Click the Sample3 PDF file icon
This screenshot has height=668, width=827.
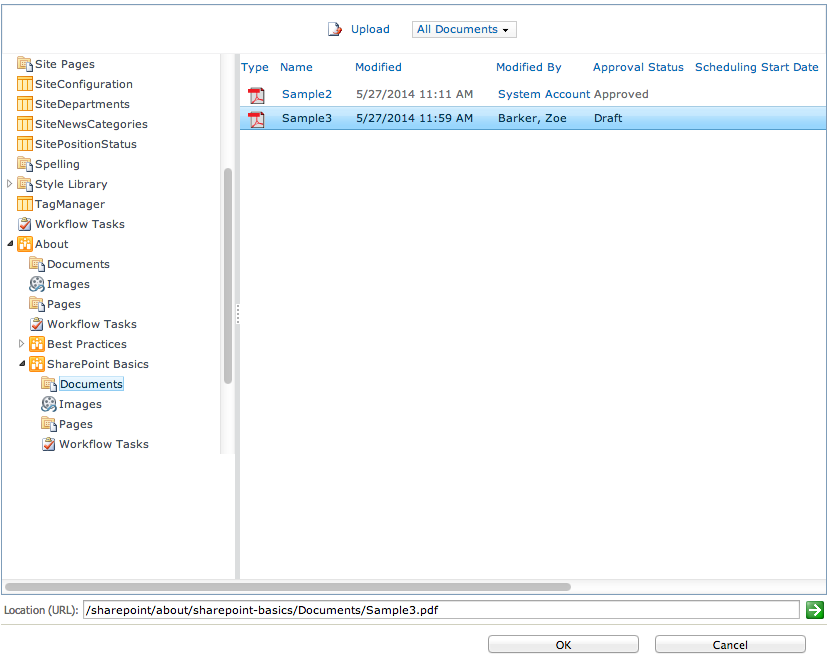(x=257, y=119)
